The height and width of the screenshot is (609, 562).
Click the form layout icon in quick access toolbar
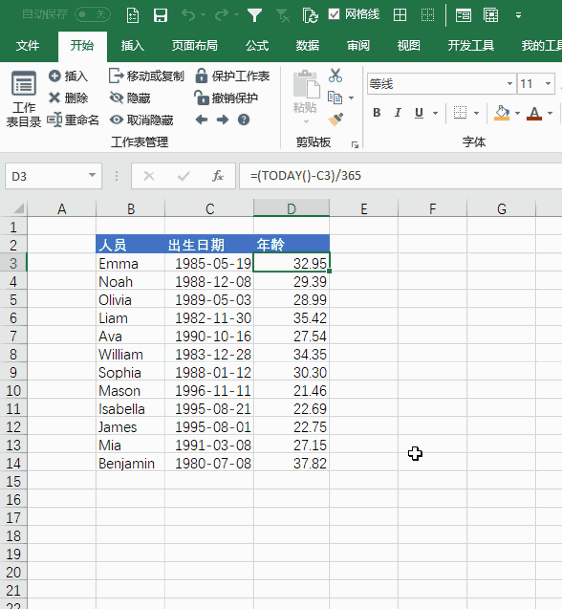pyautogui.click(x=463, y=15)
